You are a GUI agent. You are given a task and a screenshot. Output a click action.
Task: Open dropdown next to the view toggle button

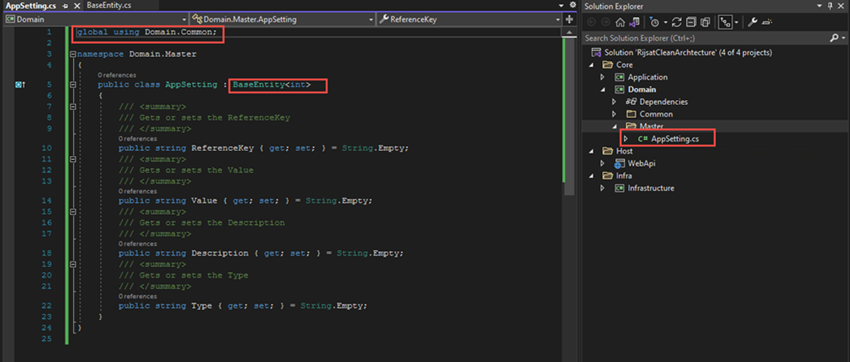point(737,22)
